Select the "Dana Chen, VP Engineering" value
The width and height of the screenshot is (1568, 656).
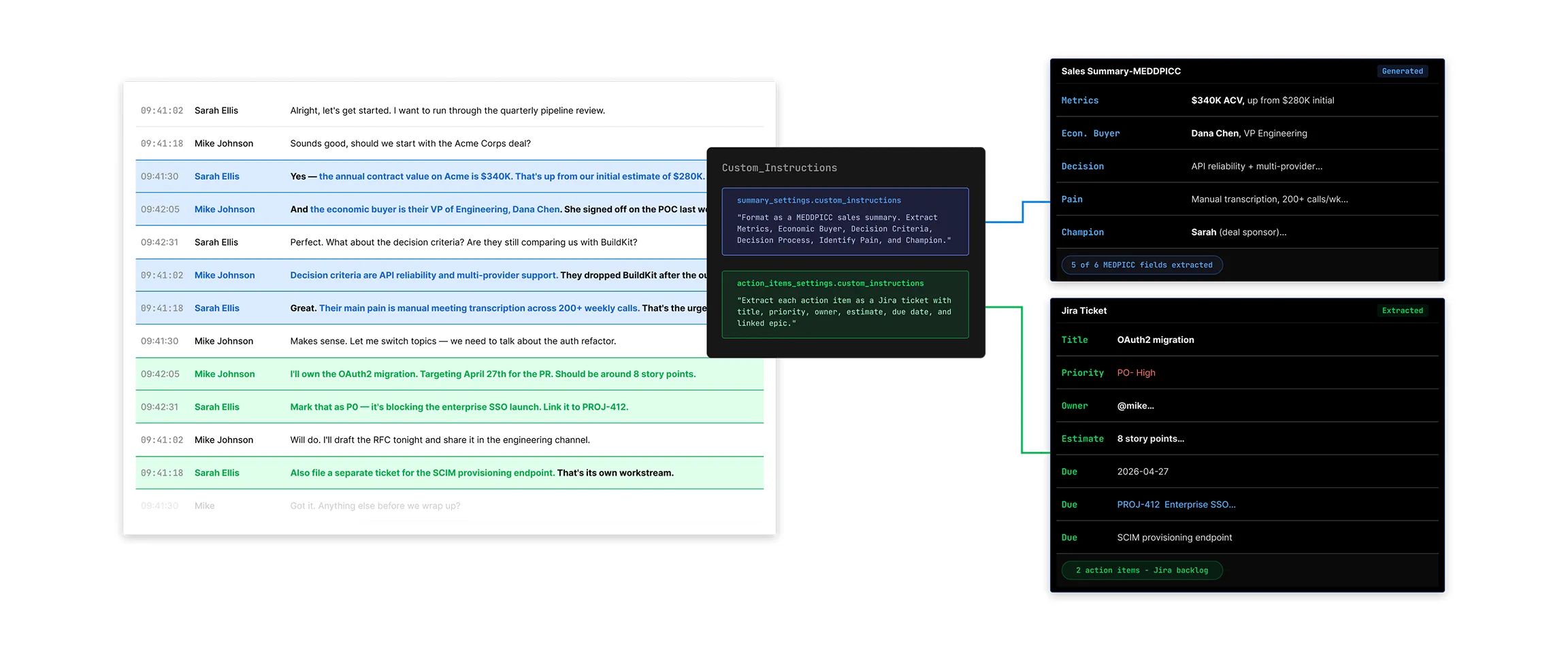(1249, 134)
